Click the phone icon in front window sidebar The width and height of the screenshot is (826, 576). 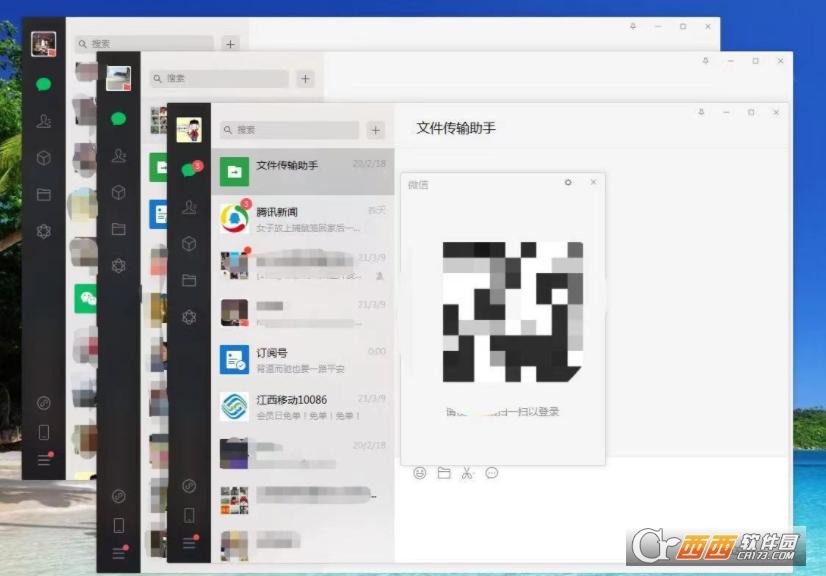189,515
